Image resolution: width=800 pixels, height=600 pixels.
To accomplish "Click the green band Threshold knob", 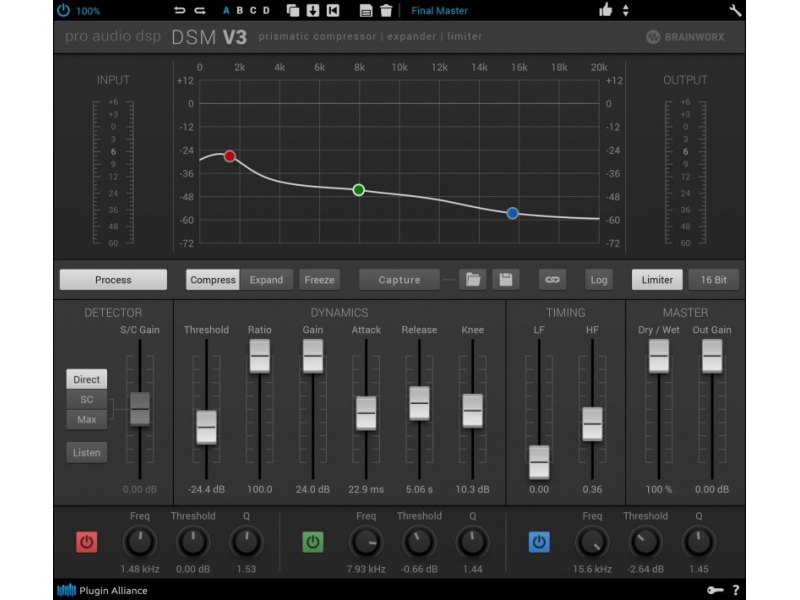I will (x=419, y=542).
